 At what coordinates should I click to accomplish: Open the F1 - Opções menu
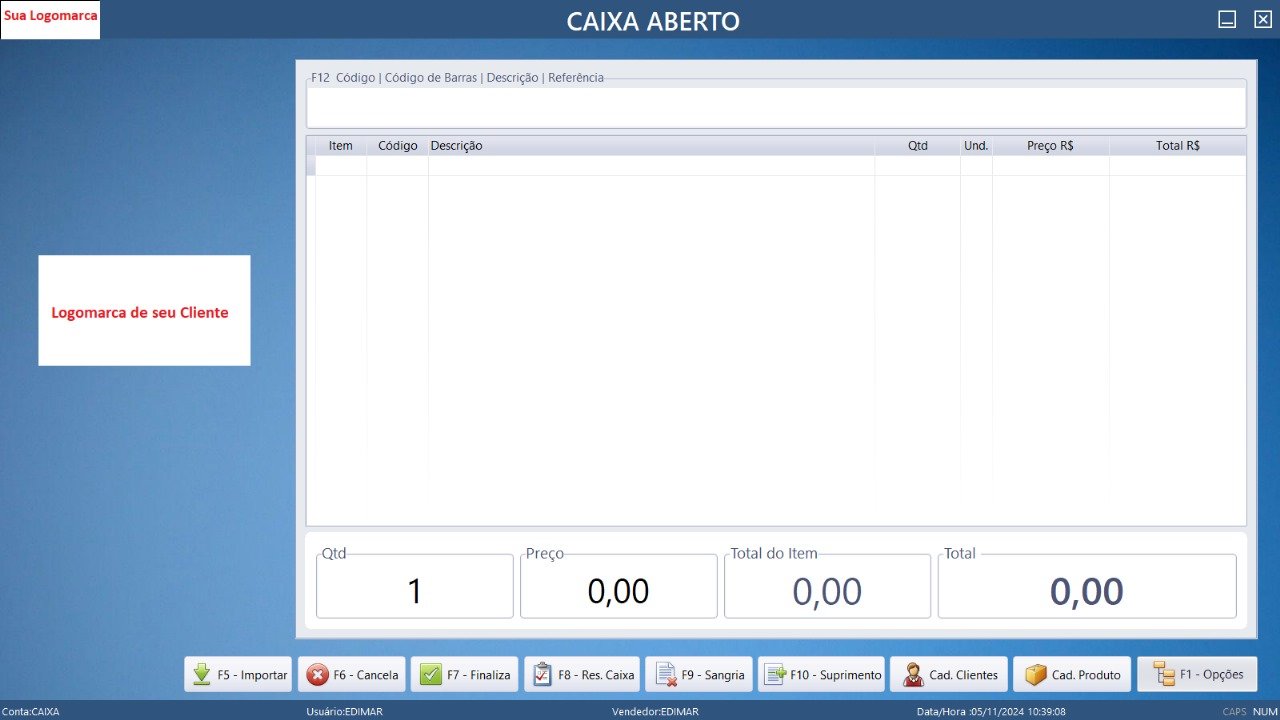click(x=1197, y=674)
